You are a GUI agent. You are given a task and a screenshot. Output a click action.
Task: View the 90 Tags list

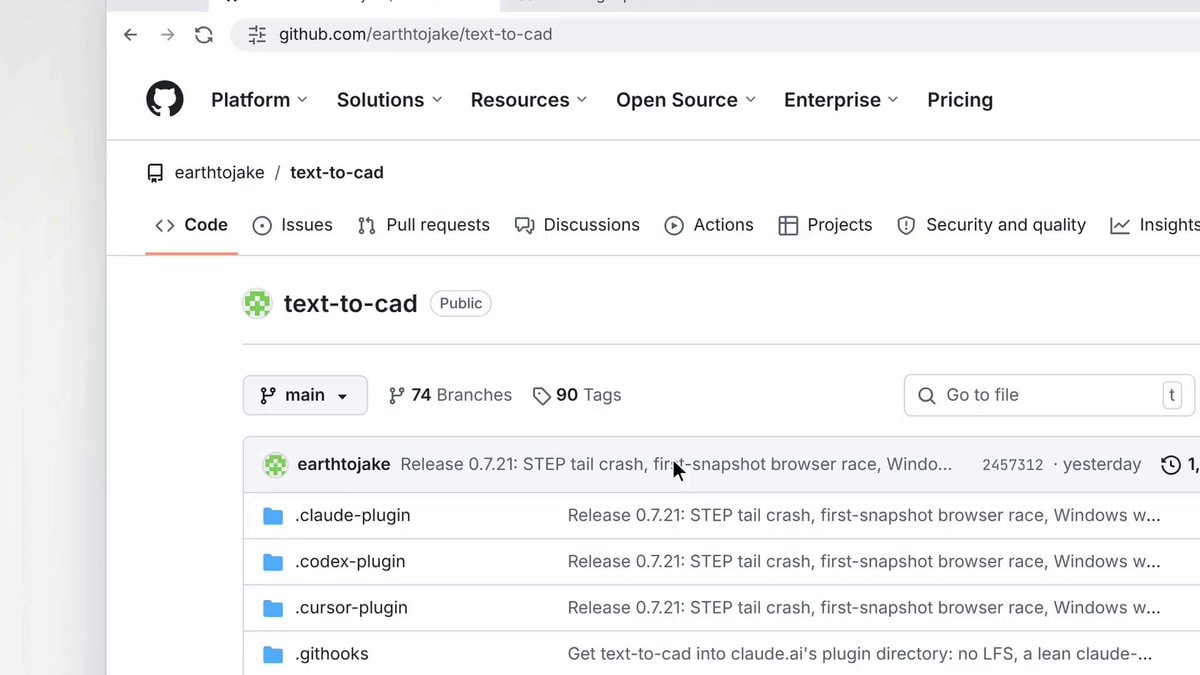pyautogui.click(x=577, y=395)
